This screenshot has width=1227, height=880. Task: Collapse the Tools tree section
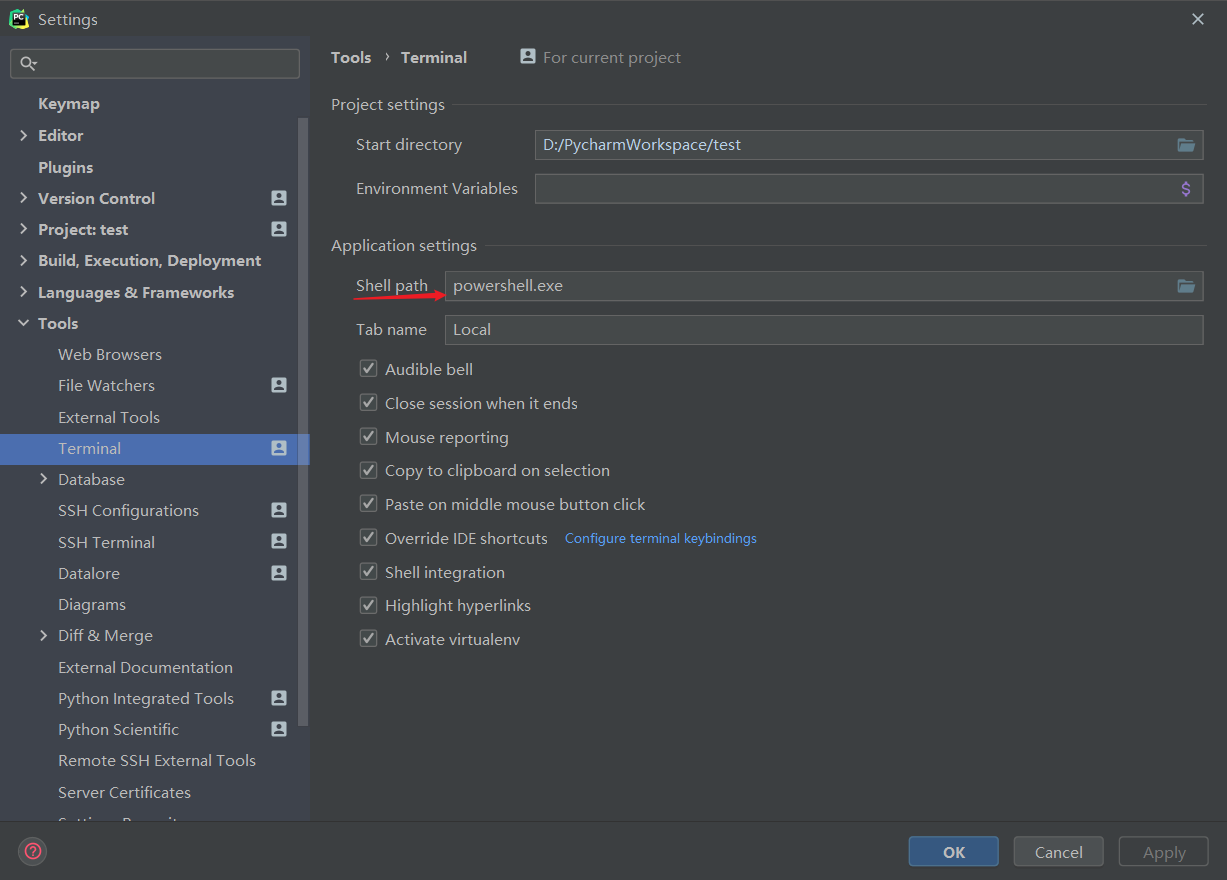point(24,323)
